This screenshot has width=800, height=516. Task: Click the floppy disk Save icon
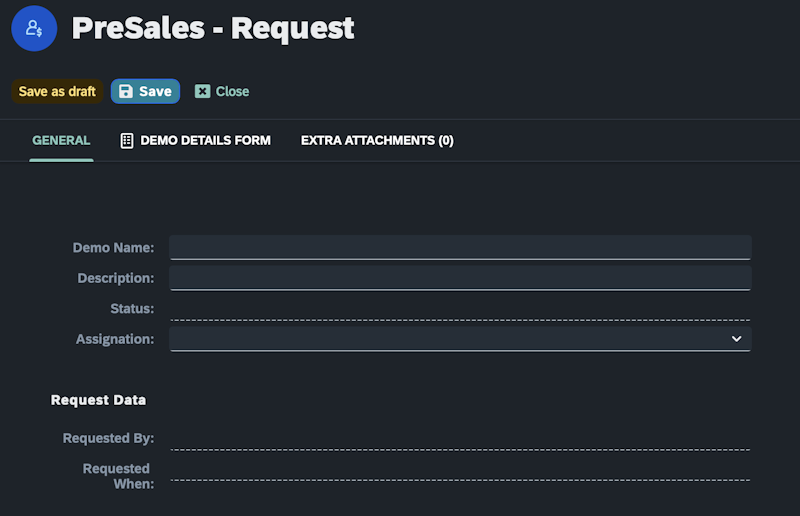[x=126, y=91]
